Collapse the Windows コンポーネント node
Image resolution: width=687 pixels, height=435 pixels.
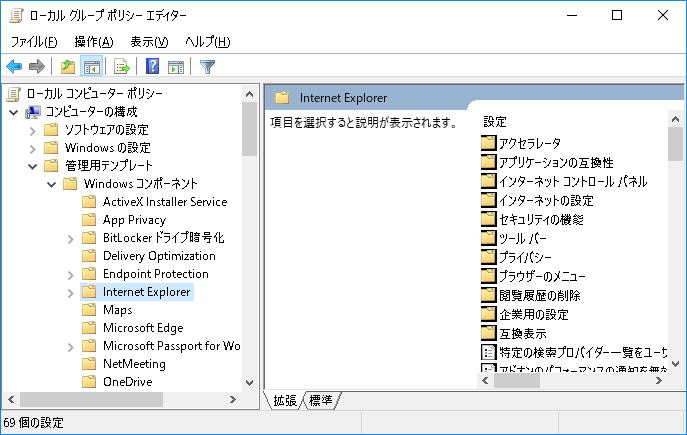pos(51,184)
